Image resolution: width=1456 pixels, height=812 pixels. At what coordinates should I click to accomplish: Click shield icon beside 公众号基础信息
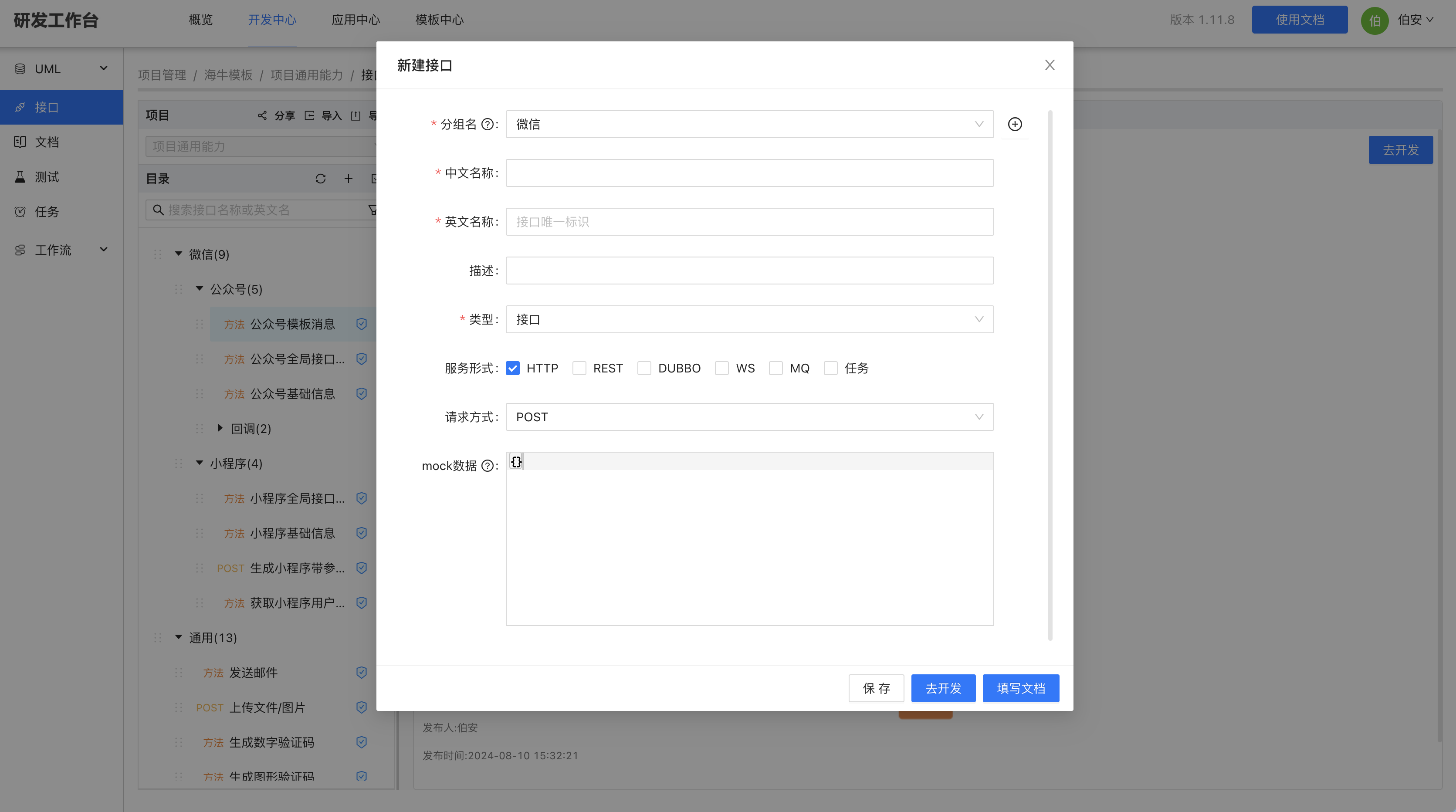coord(361,394)
